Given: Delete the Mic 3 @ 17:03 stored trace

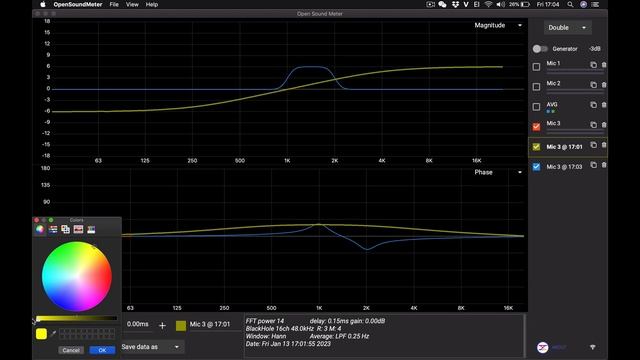Looking at the screenshot, I should click(x=604, y=165).
